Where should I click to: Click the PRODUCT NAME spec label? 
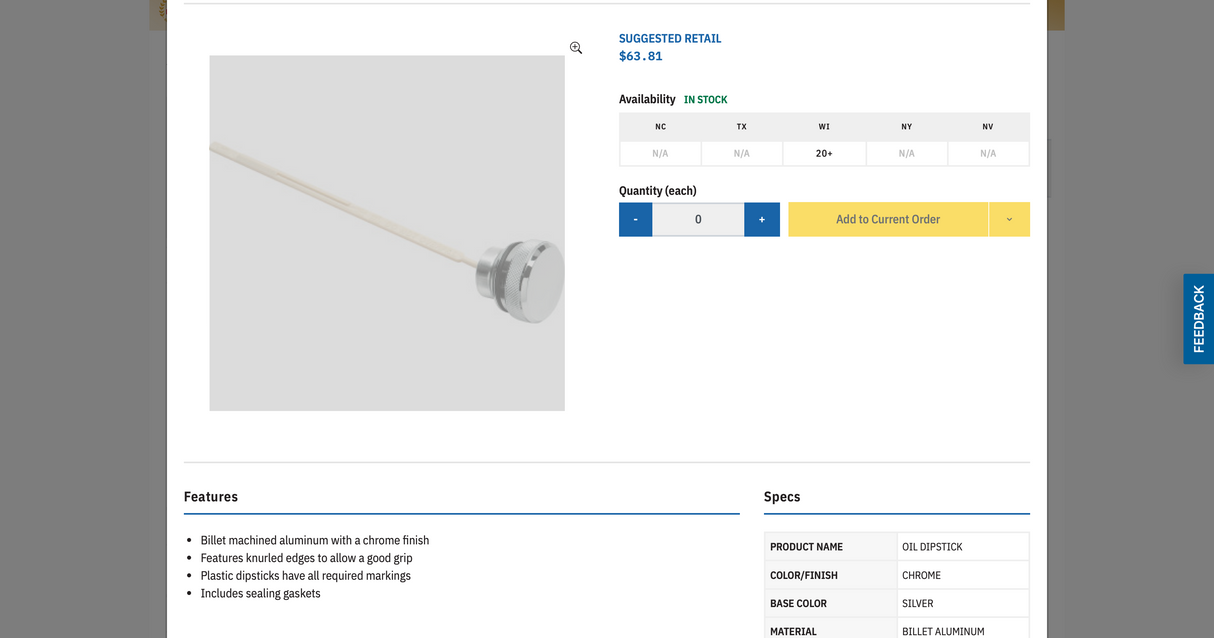[x=806, y=547]
